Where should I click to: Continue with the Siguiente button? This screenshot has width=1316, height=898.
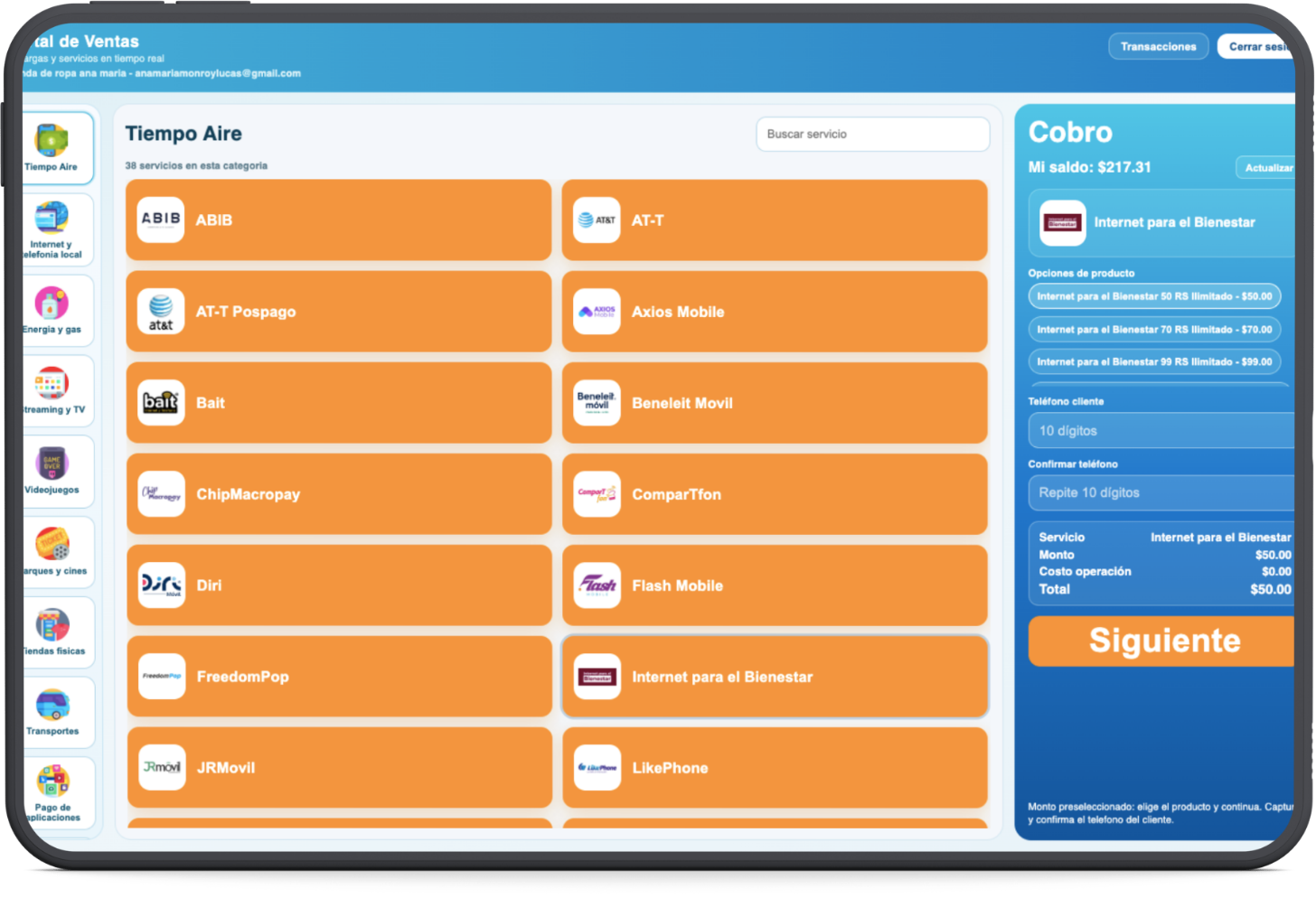tap(1162, 641)
